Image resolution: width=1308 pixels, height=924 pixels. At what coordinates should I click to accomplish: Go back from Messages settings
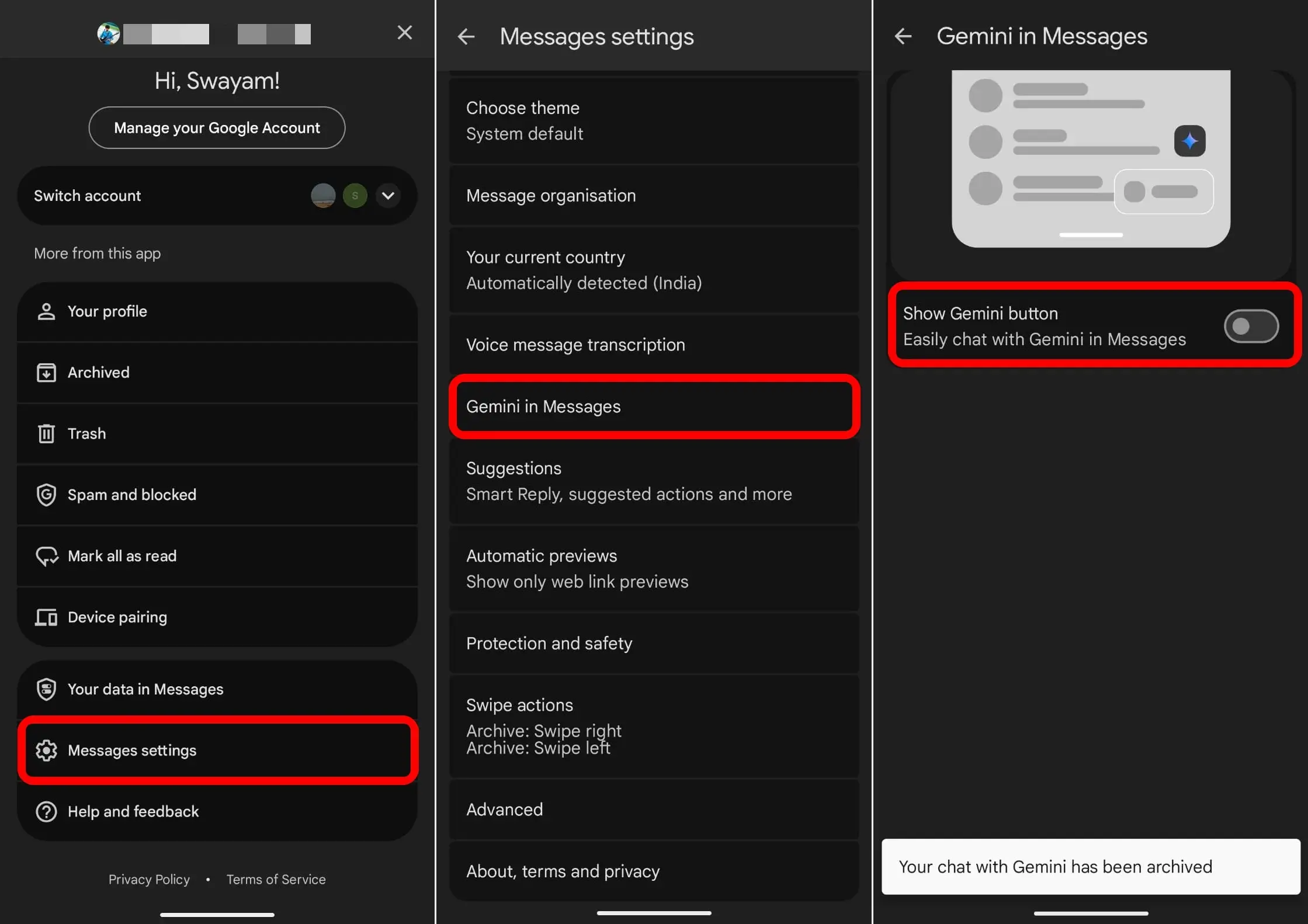466,36
